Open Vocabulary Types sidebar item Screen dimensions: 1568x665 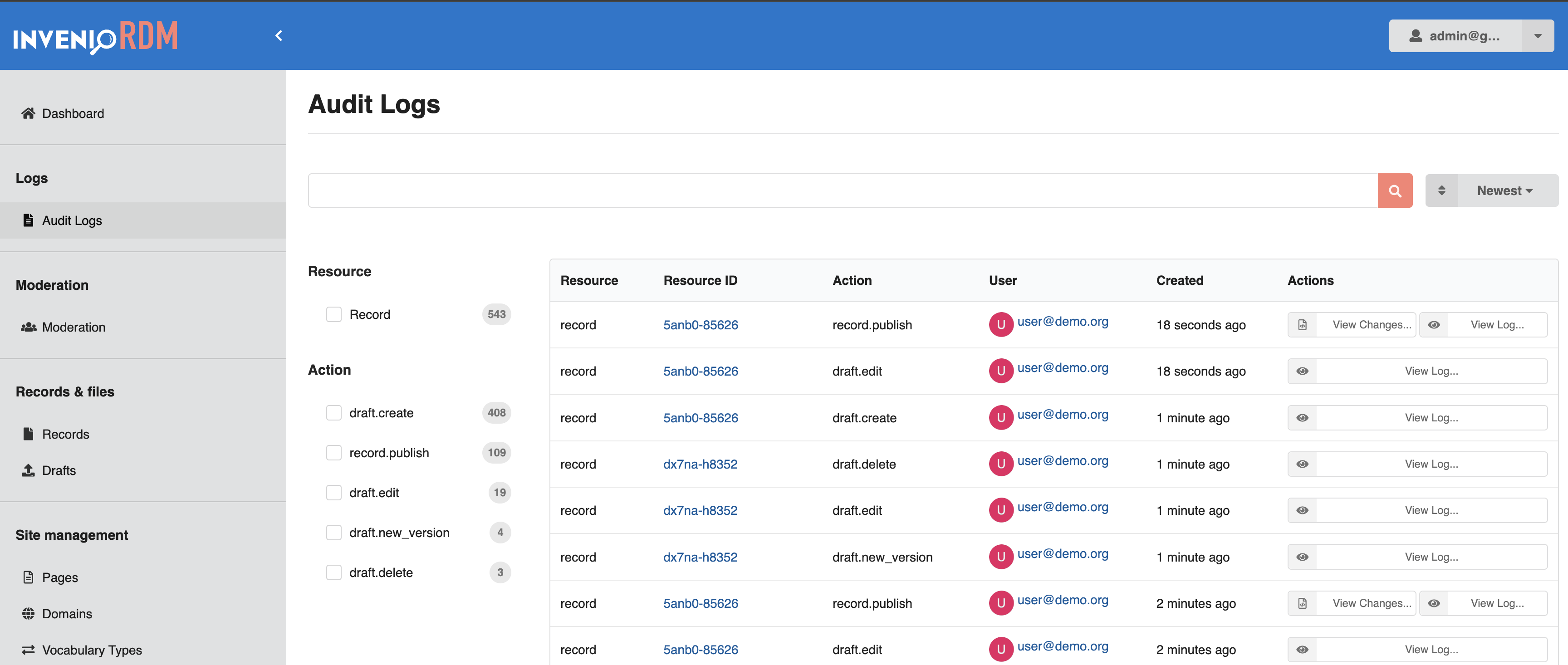point(91,650)
